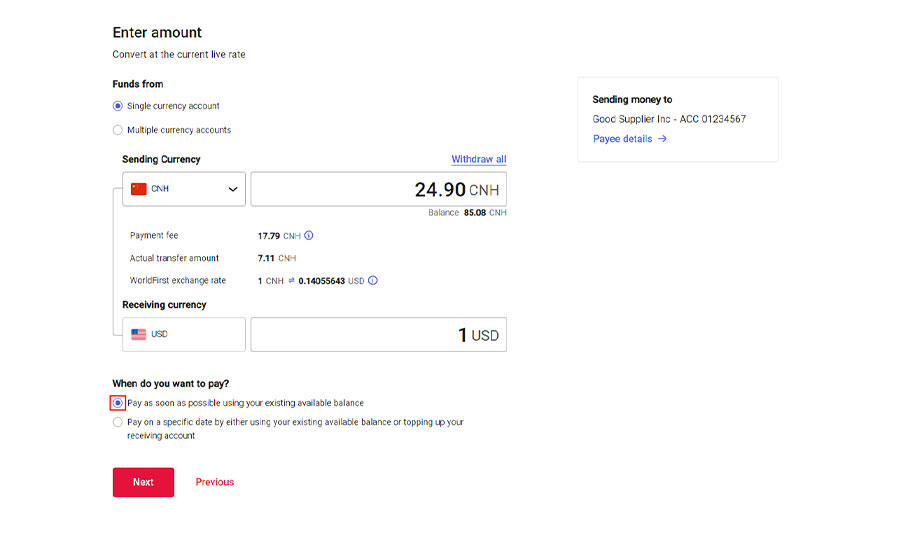Click the arrow beside Payee details

[x=663, y=139]
